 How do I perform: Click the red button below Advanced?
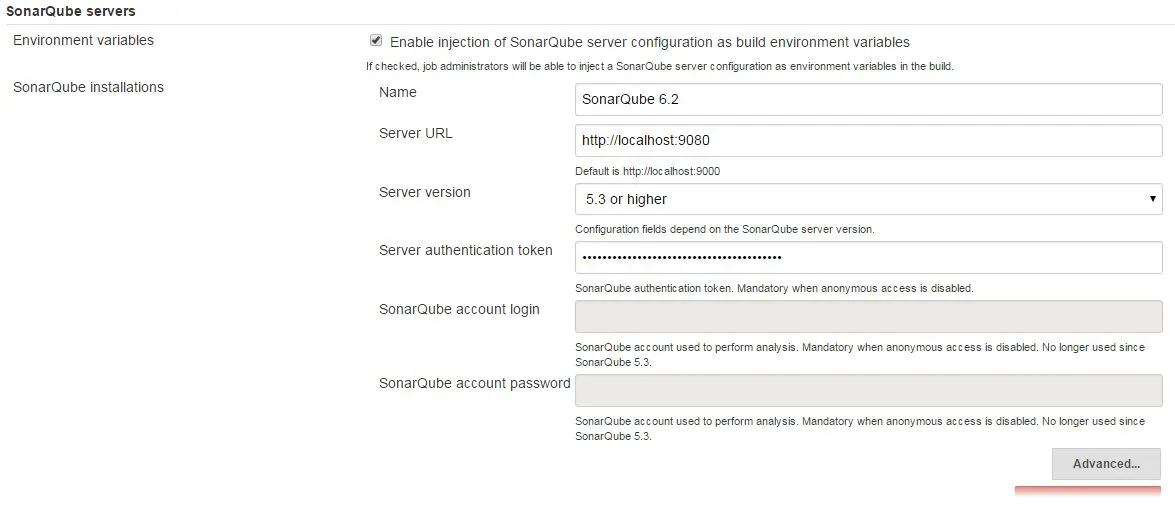click(1087, 491)
